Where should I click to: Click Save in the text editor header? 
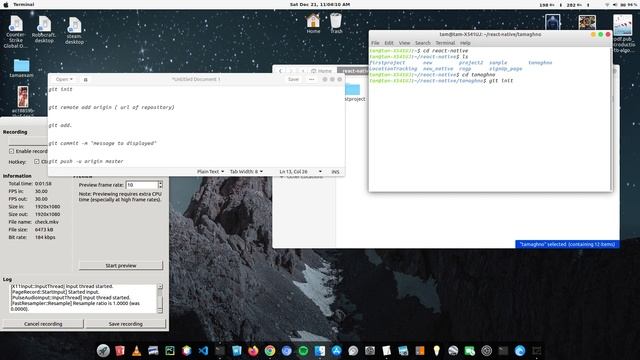(293, 79)
